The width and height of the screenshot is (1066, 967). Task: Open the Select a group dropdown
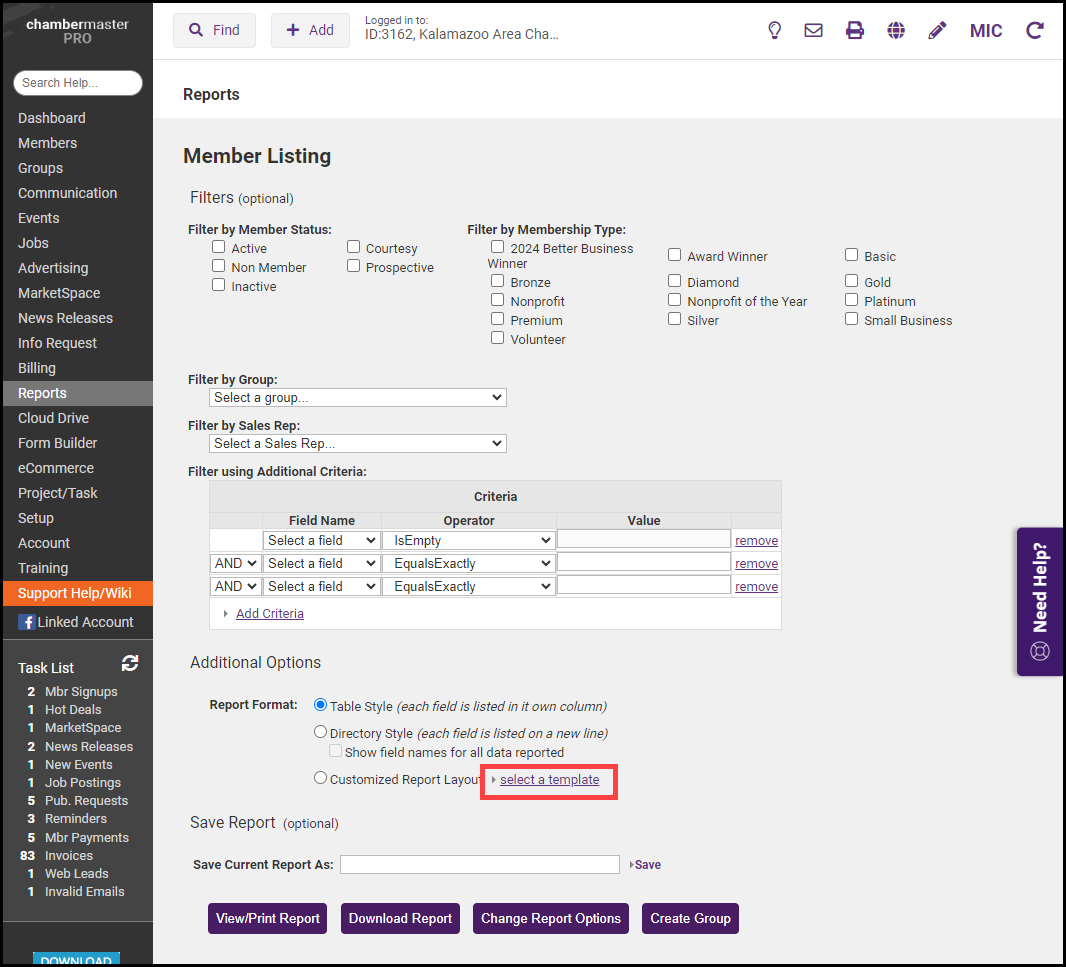click(x=358, y=397)
